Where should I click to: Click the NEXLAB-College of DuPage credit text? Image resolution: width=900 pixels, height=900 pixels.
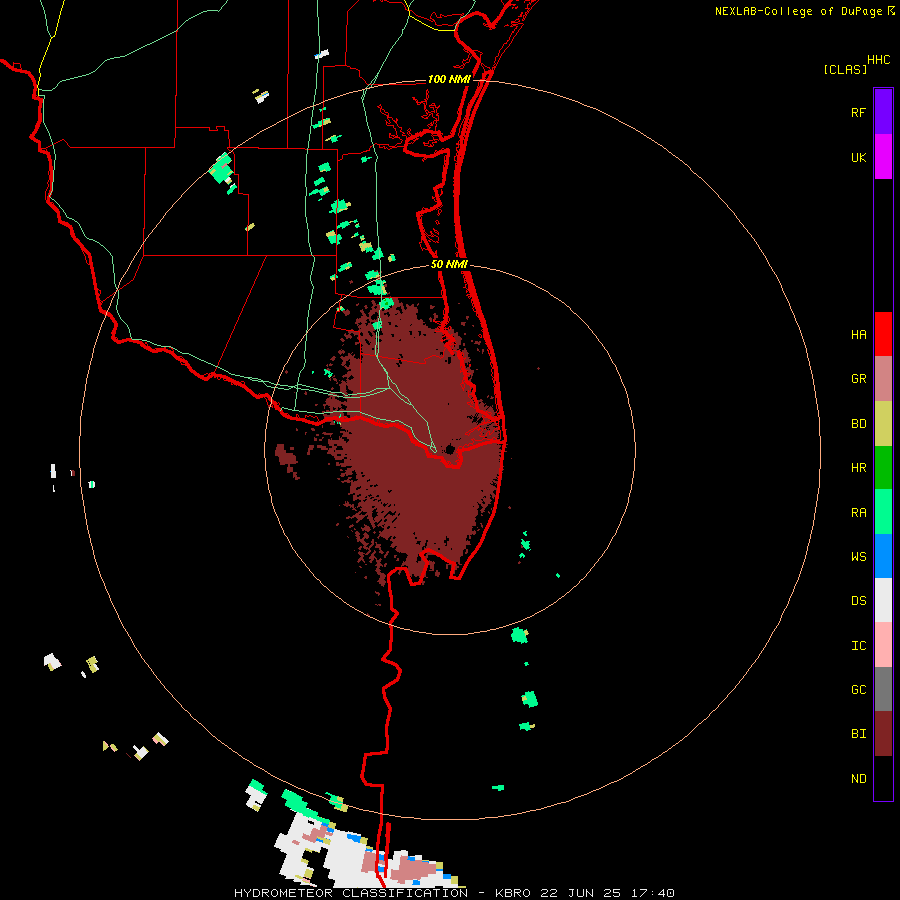798,11
